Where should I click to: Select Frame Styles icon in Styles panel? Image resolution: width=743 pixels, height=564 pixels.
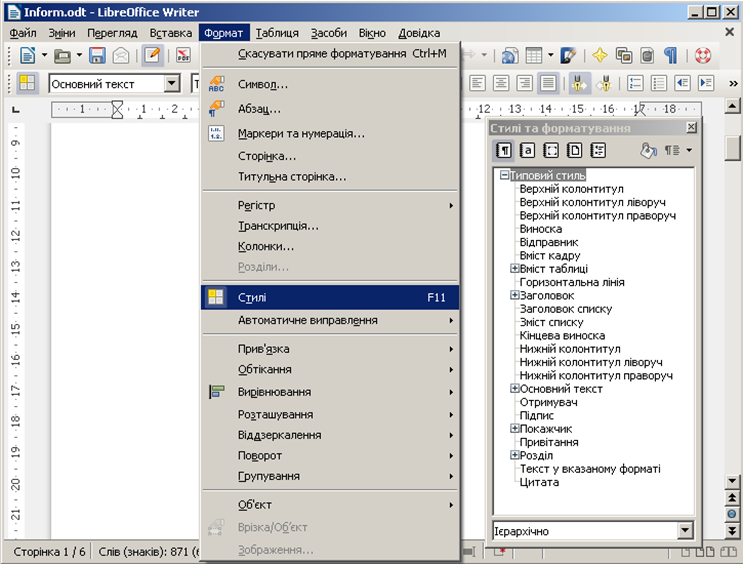[551, 151]
